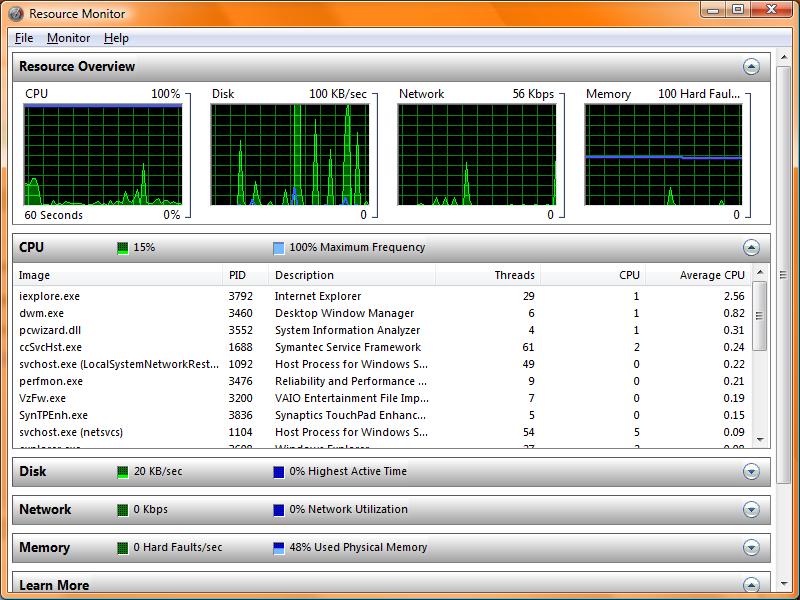
Task: Sort by the PID column header
Action: [245, 275]
